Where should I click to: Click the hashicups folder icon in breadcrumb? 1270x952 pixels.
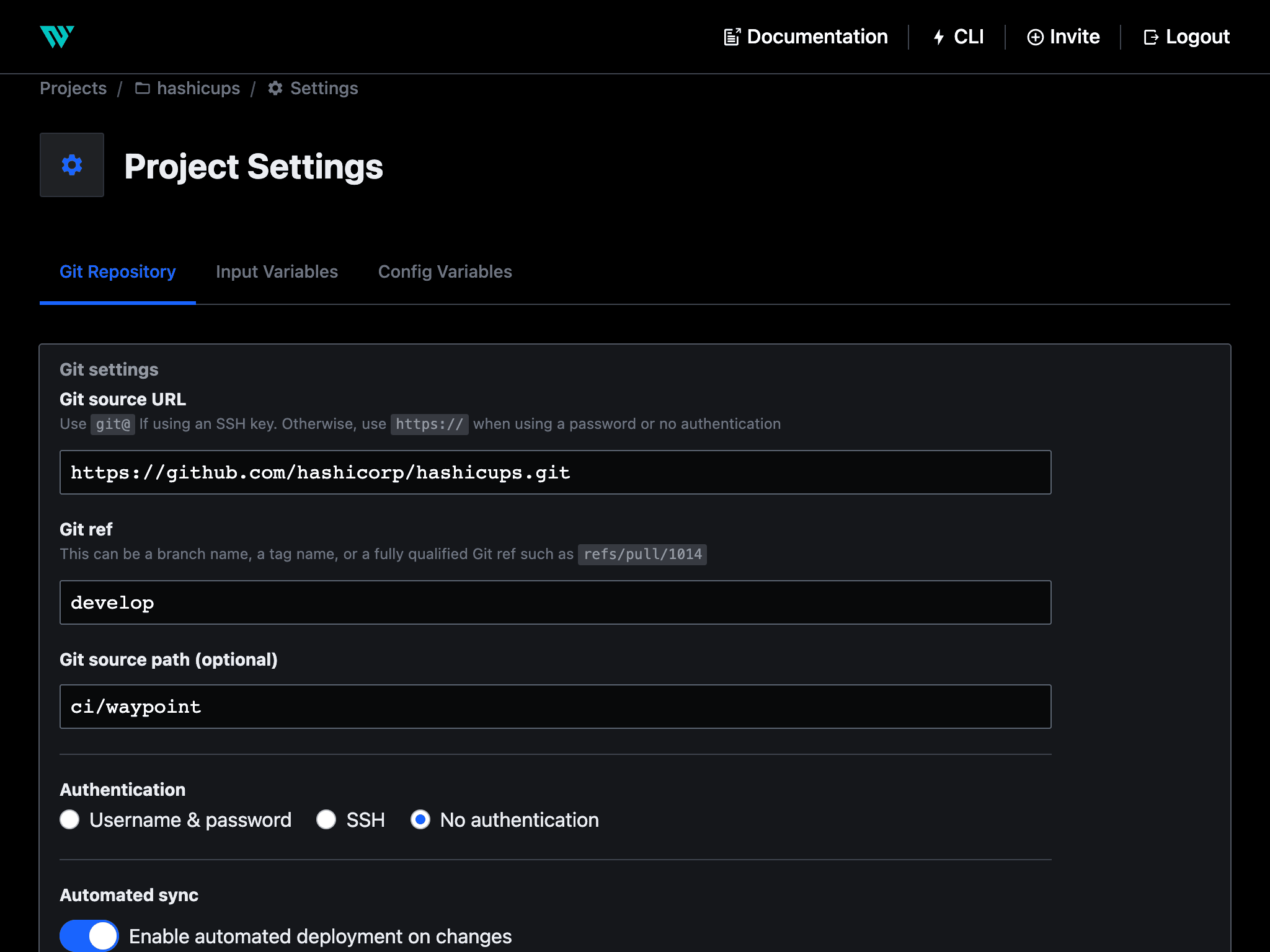pyautogui.click(x=143, y=89)
